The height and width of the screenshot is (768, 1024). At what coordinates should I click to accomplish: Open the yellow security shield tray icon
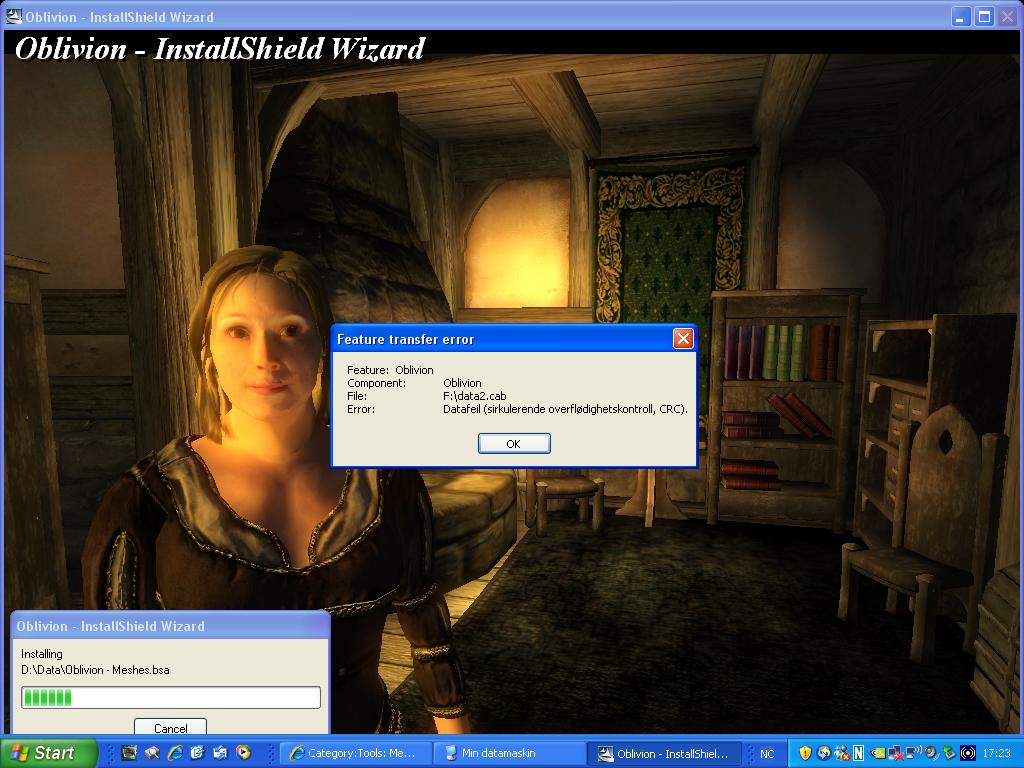click(x=805, y=753)
